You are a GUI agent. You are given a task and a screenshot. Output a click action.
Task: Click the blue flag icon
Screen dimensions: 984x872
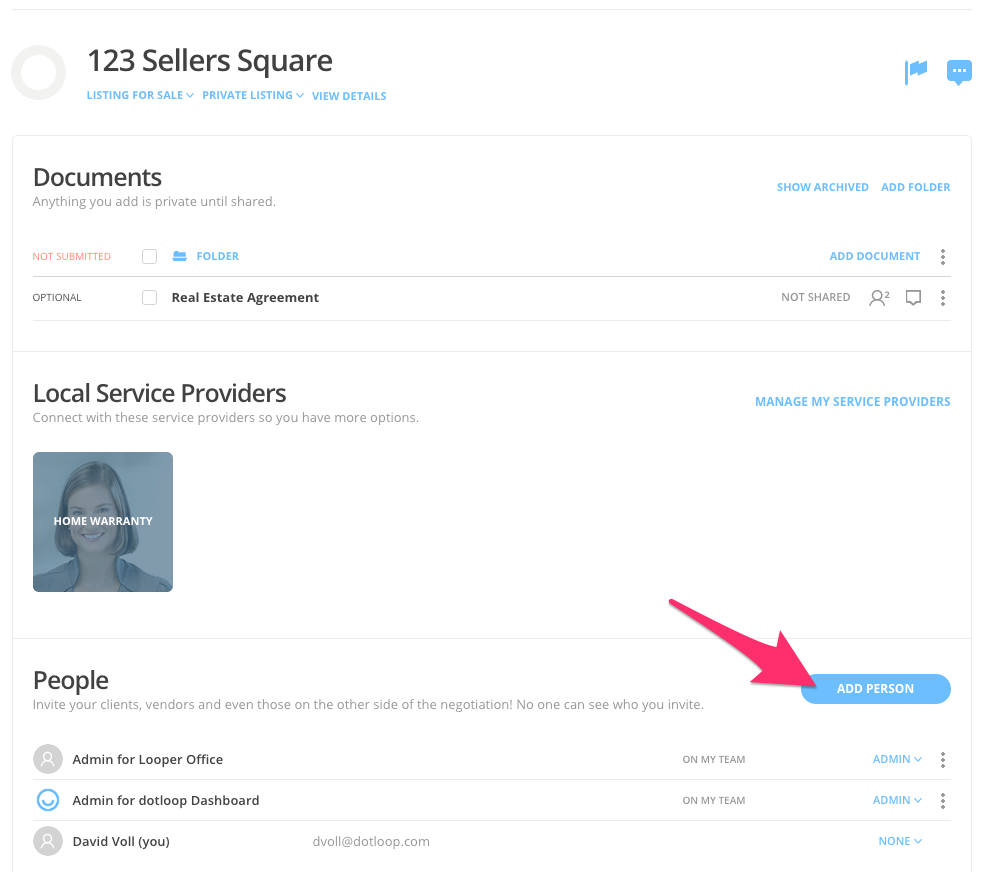point(916,72)
